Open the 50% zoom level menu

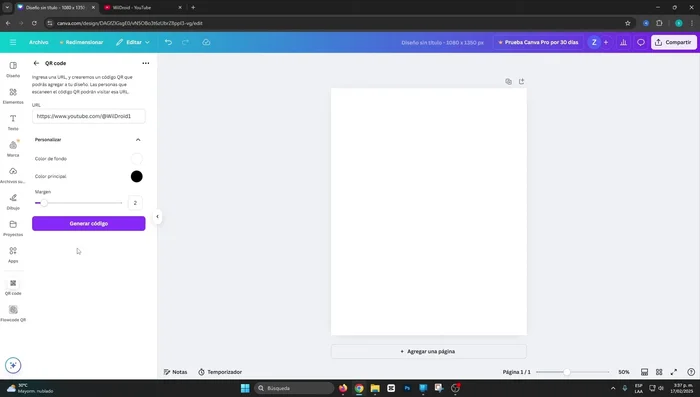(624, 372)
